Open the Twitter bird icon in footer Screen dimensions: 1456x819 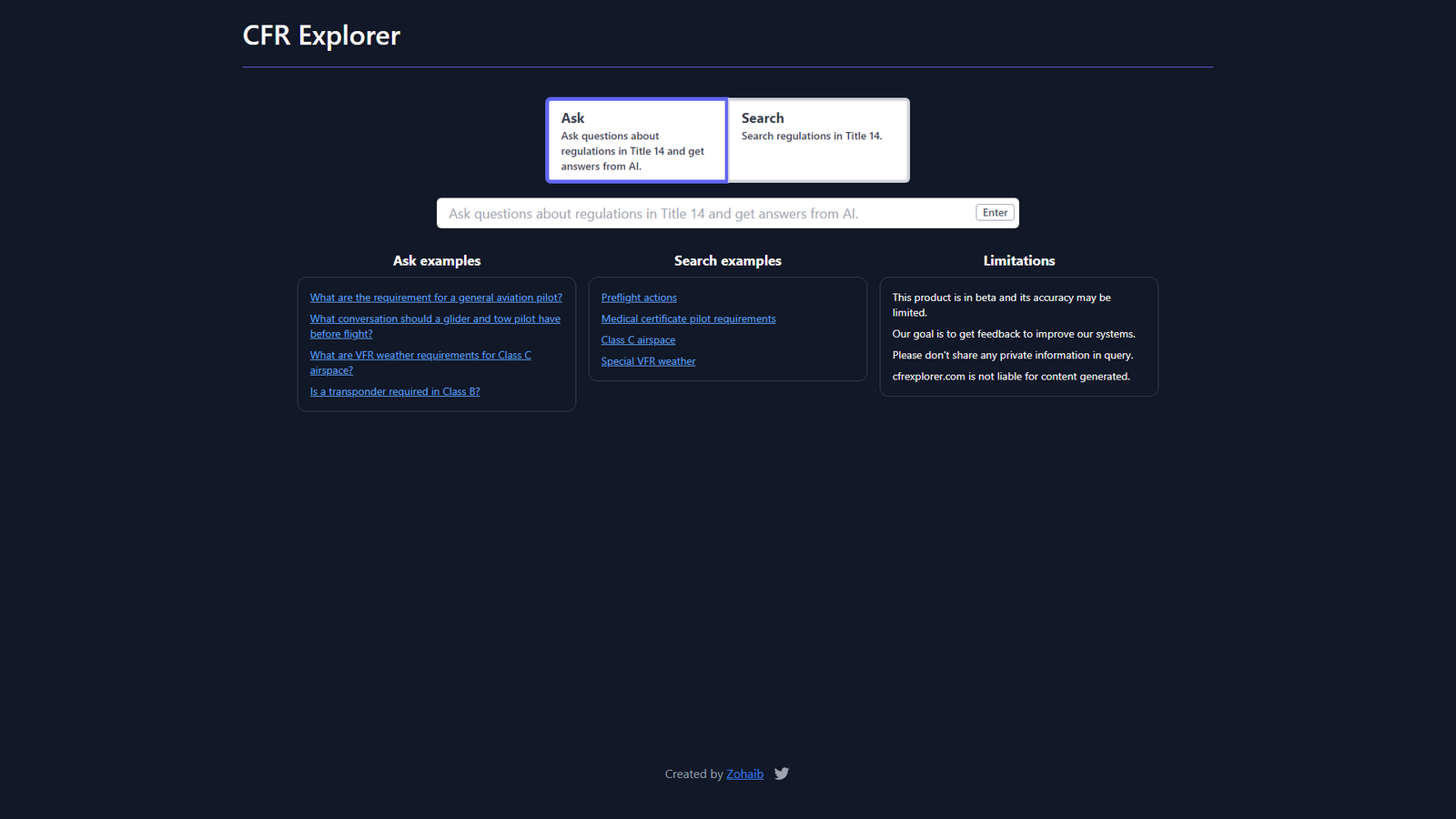coord(782,773)
